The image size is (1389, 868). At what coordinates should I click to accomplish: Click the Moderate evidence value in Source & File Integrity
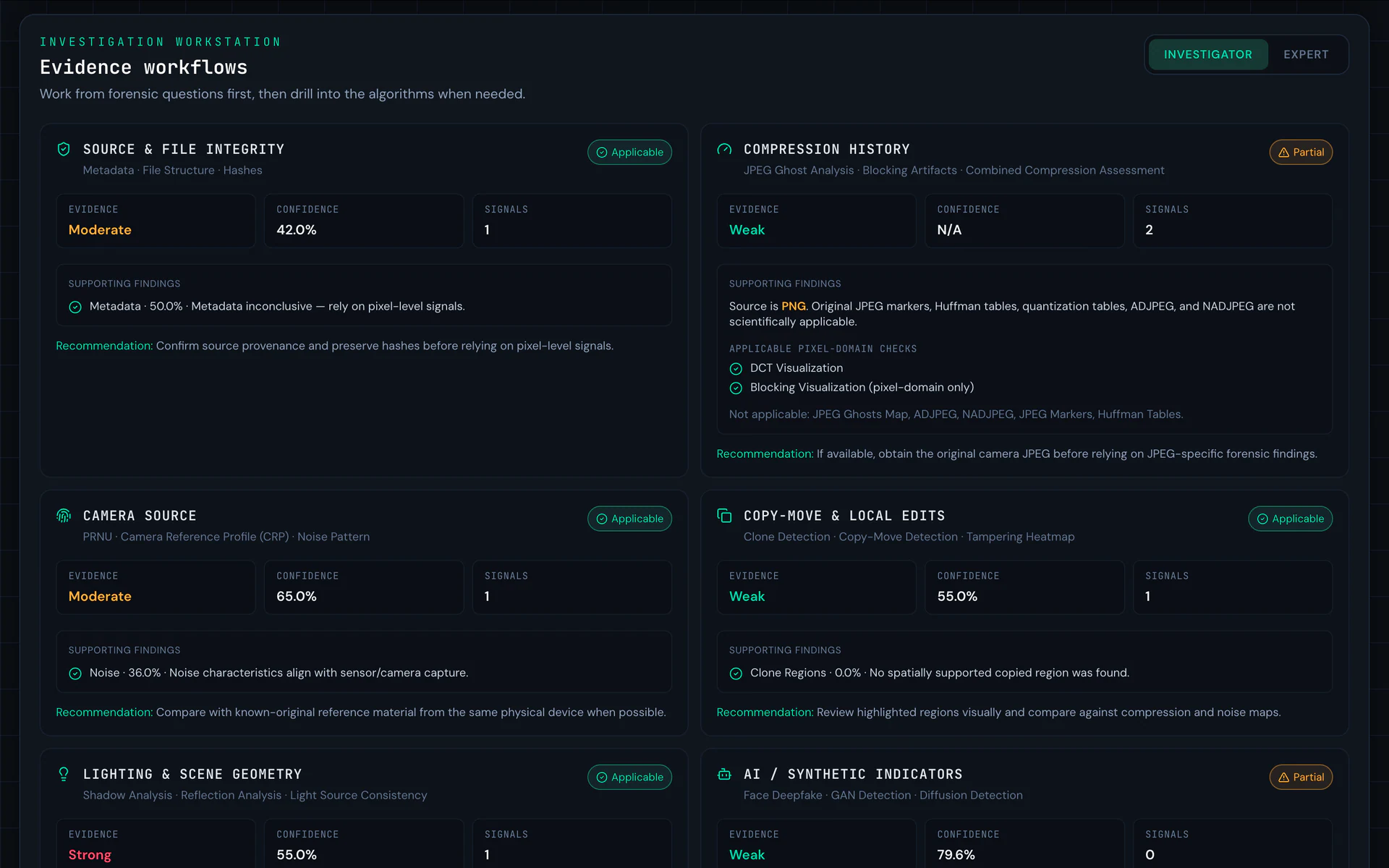(100, 230)
